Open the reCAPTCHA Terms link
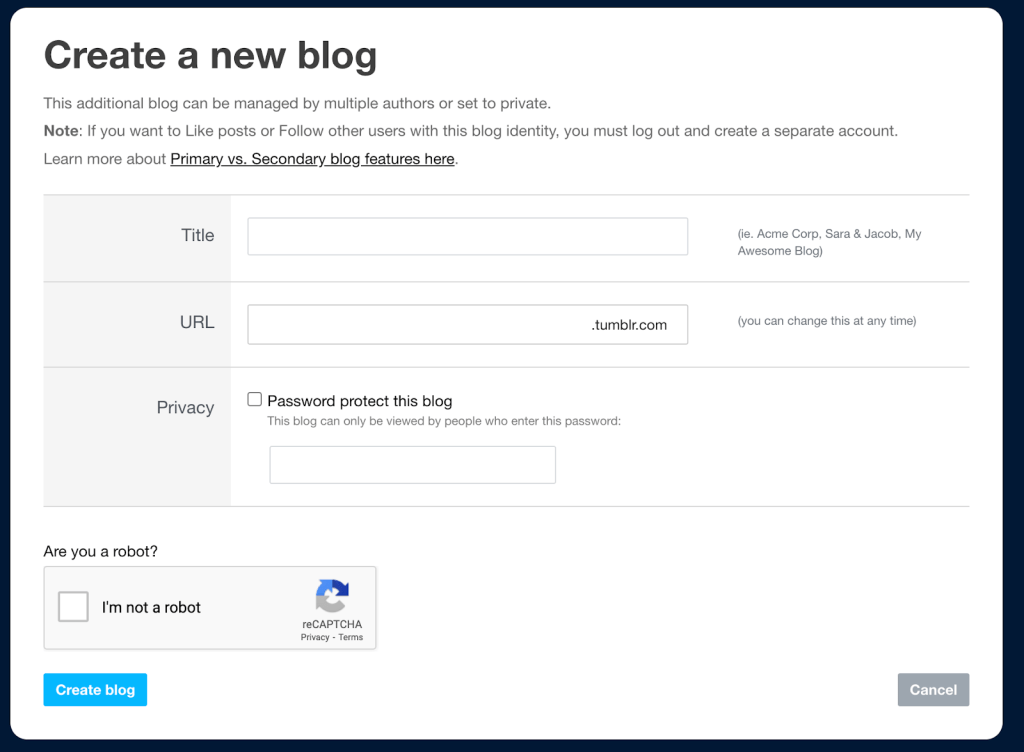 coord(351,637)
